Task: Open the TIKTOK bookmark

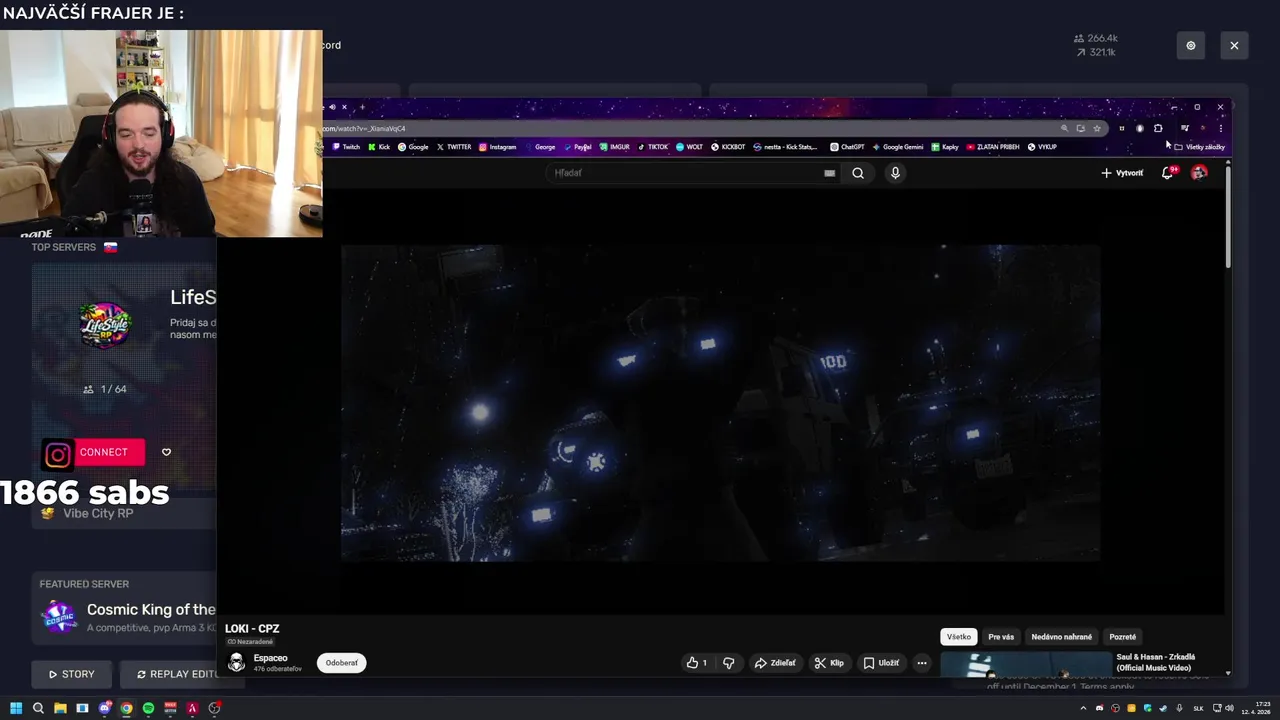Action: coord(652,147)
